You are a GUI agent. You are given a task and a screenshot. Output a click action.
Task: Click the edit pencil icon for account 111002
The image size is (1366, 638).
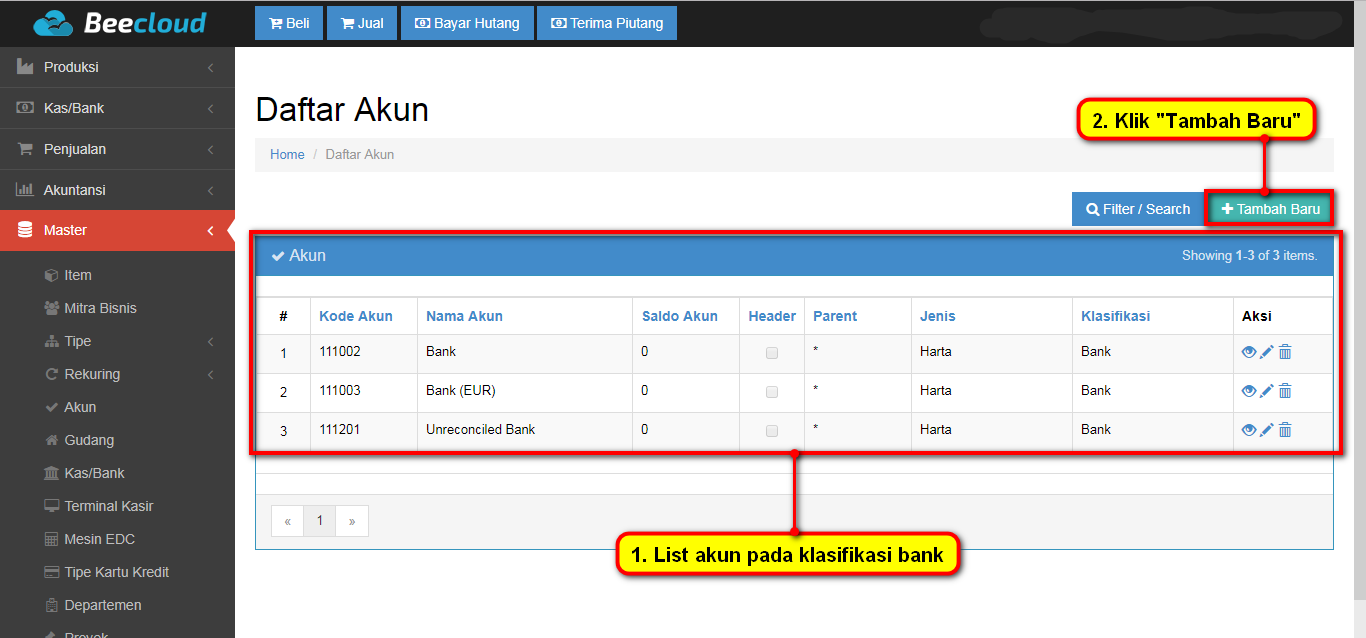point(1266,352)
